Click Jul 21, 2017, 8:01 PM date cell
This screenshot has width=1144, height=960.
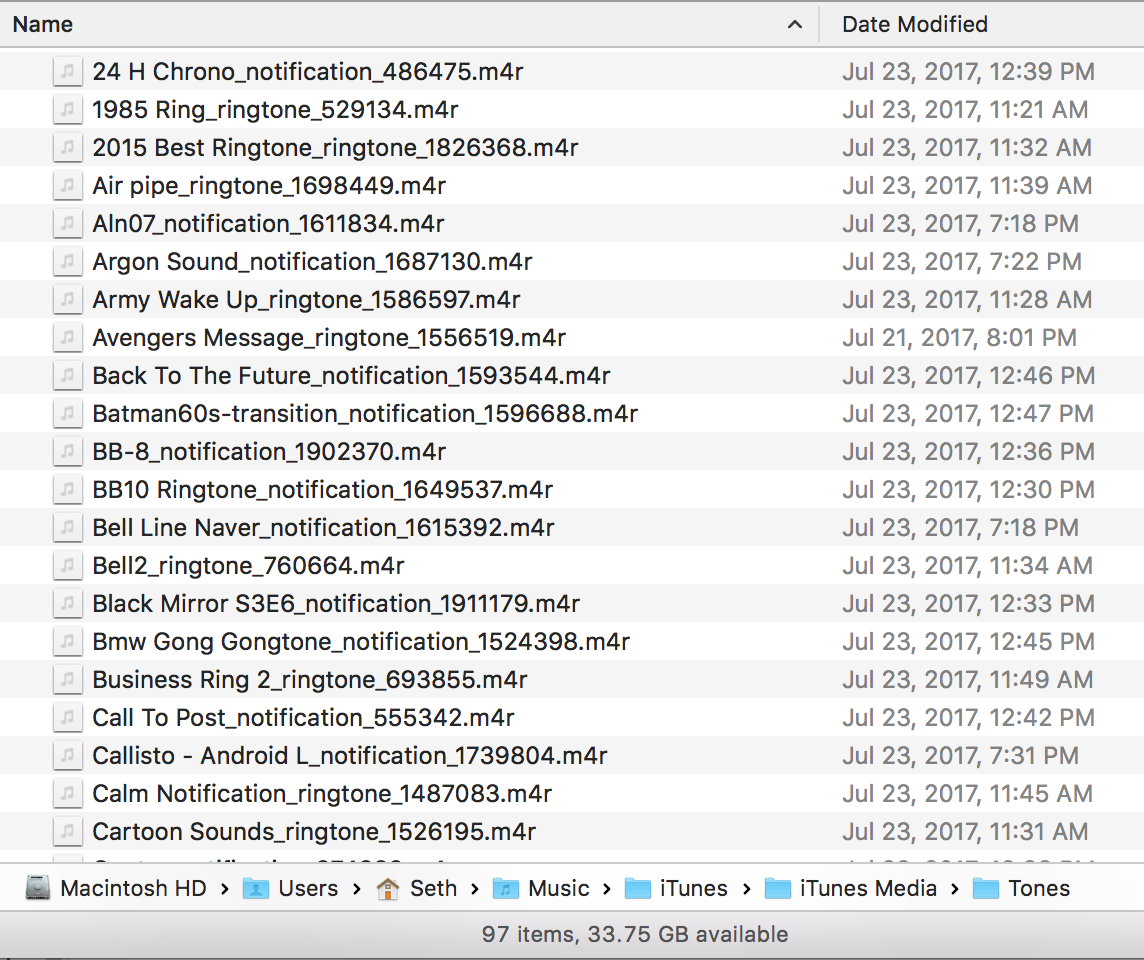[959, 337]
